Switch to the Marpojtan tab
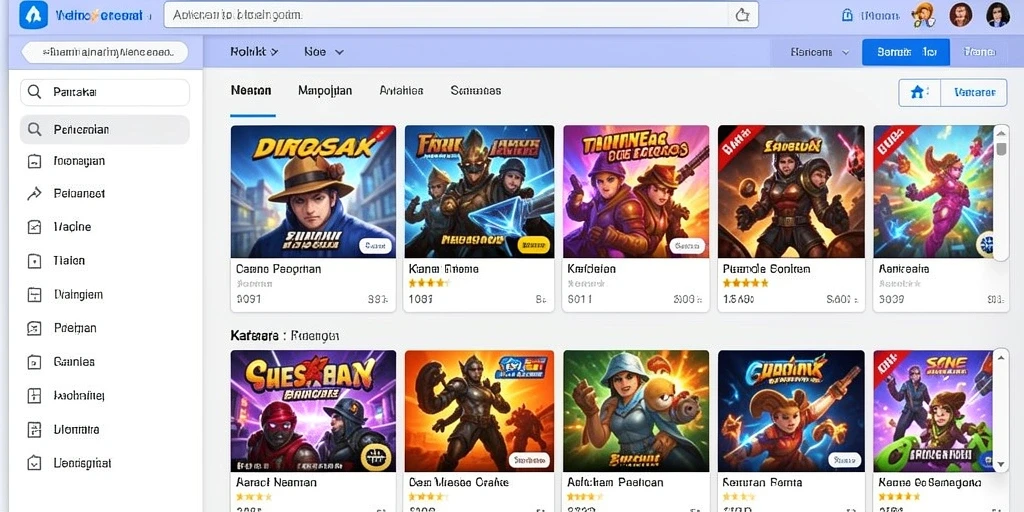The image size is (1024, 512). pos(325,91)
